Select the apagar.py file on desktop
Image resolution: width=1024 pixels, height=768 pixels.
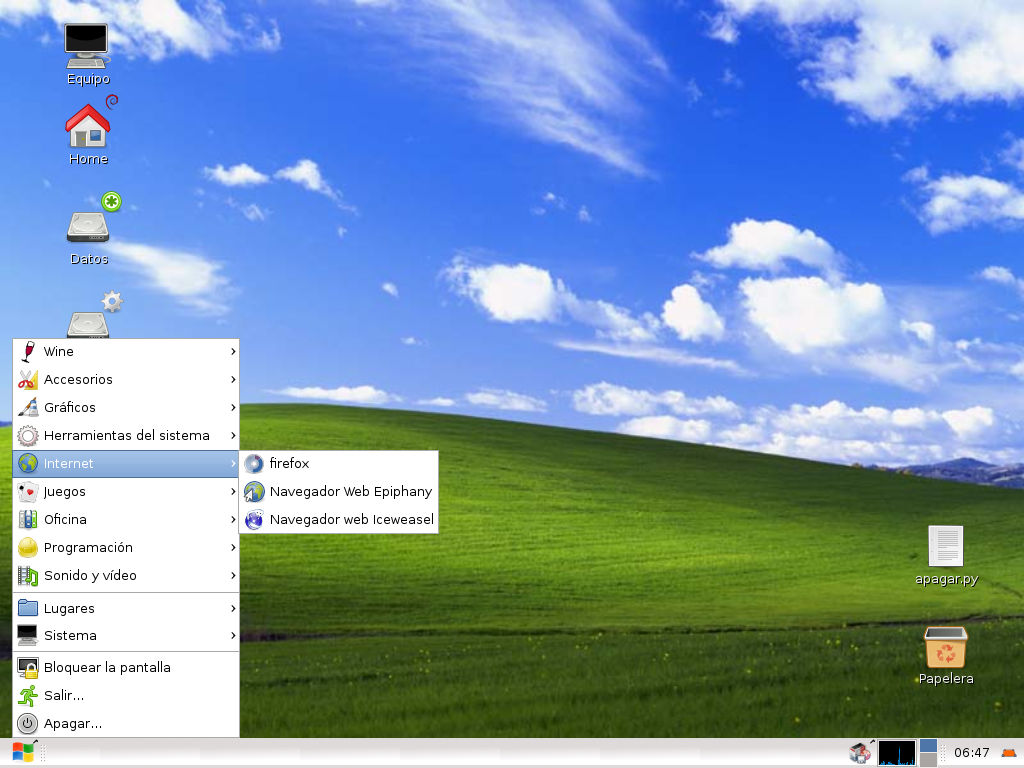[x=946, y=546]
